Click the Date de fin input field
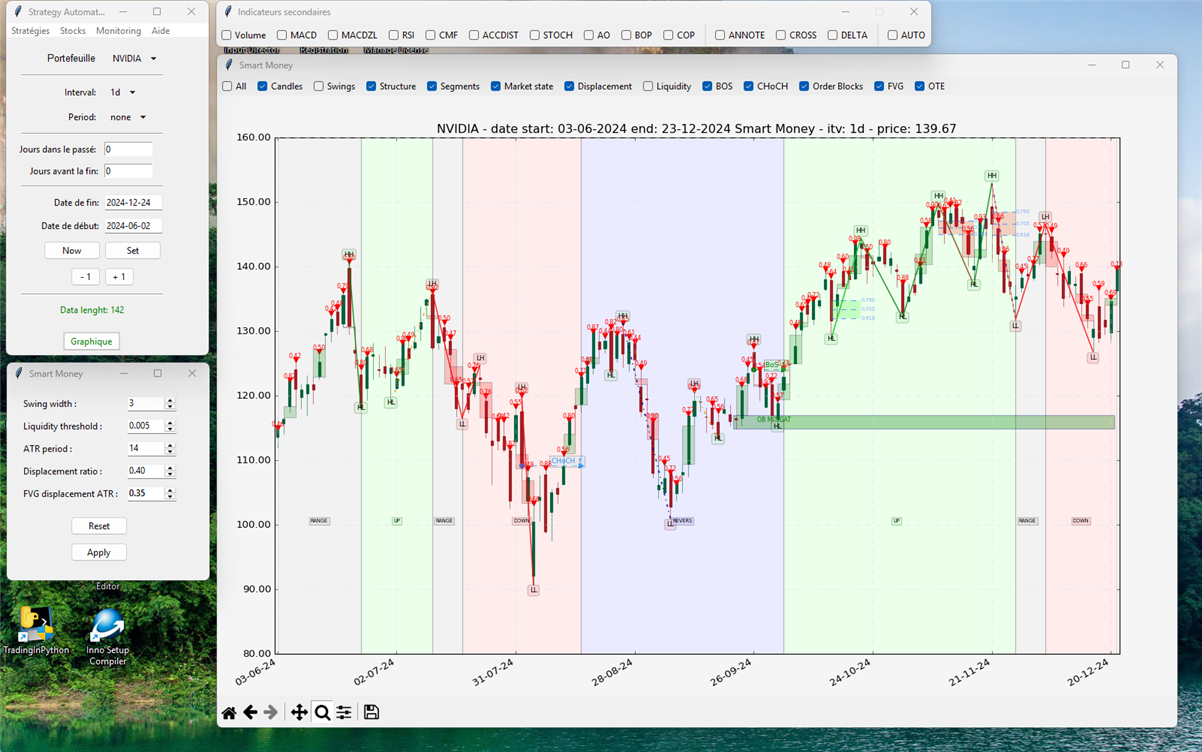 (133, 203)
